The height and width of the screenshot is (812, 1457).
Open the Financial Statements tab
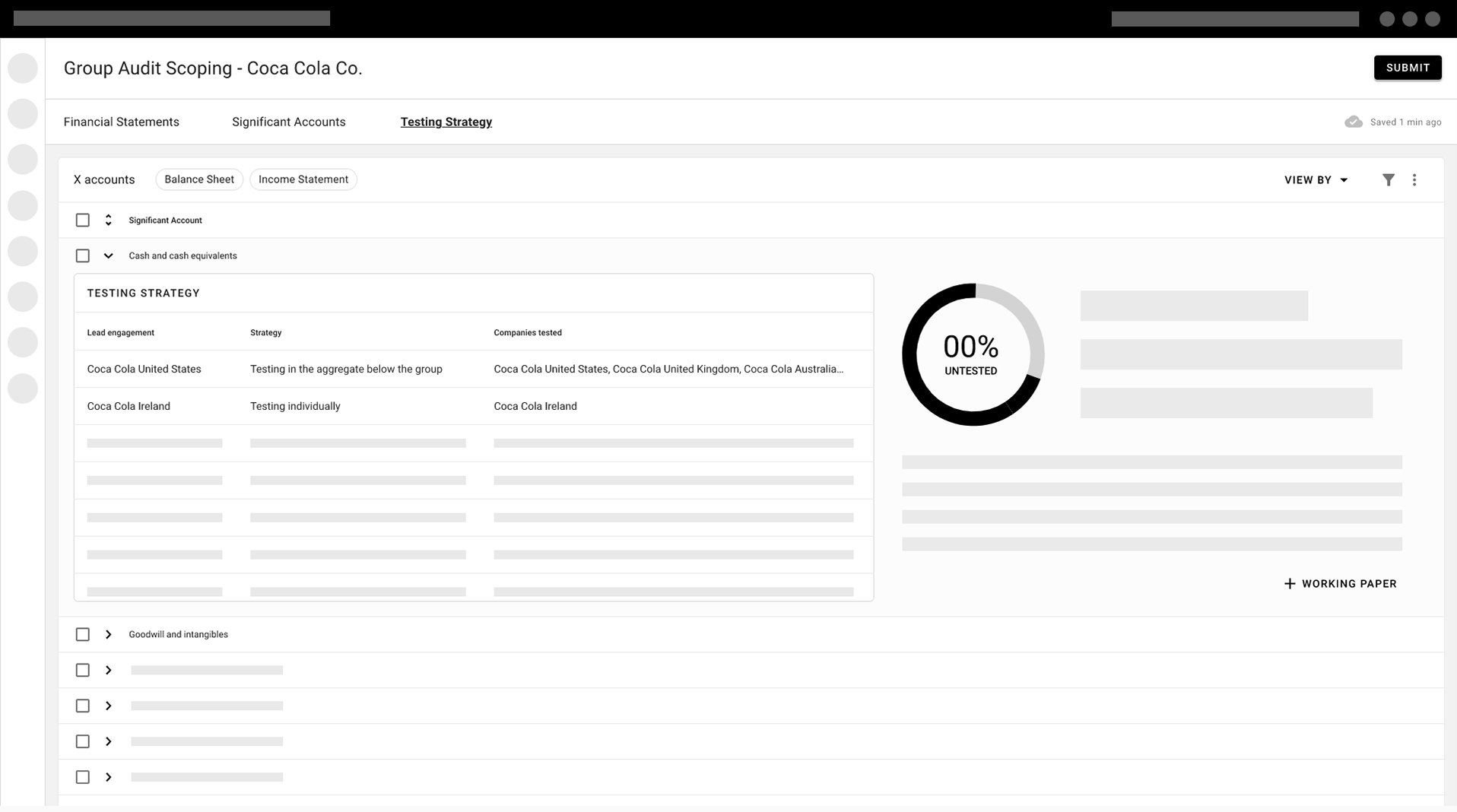pos(122,122)
